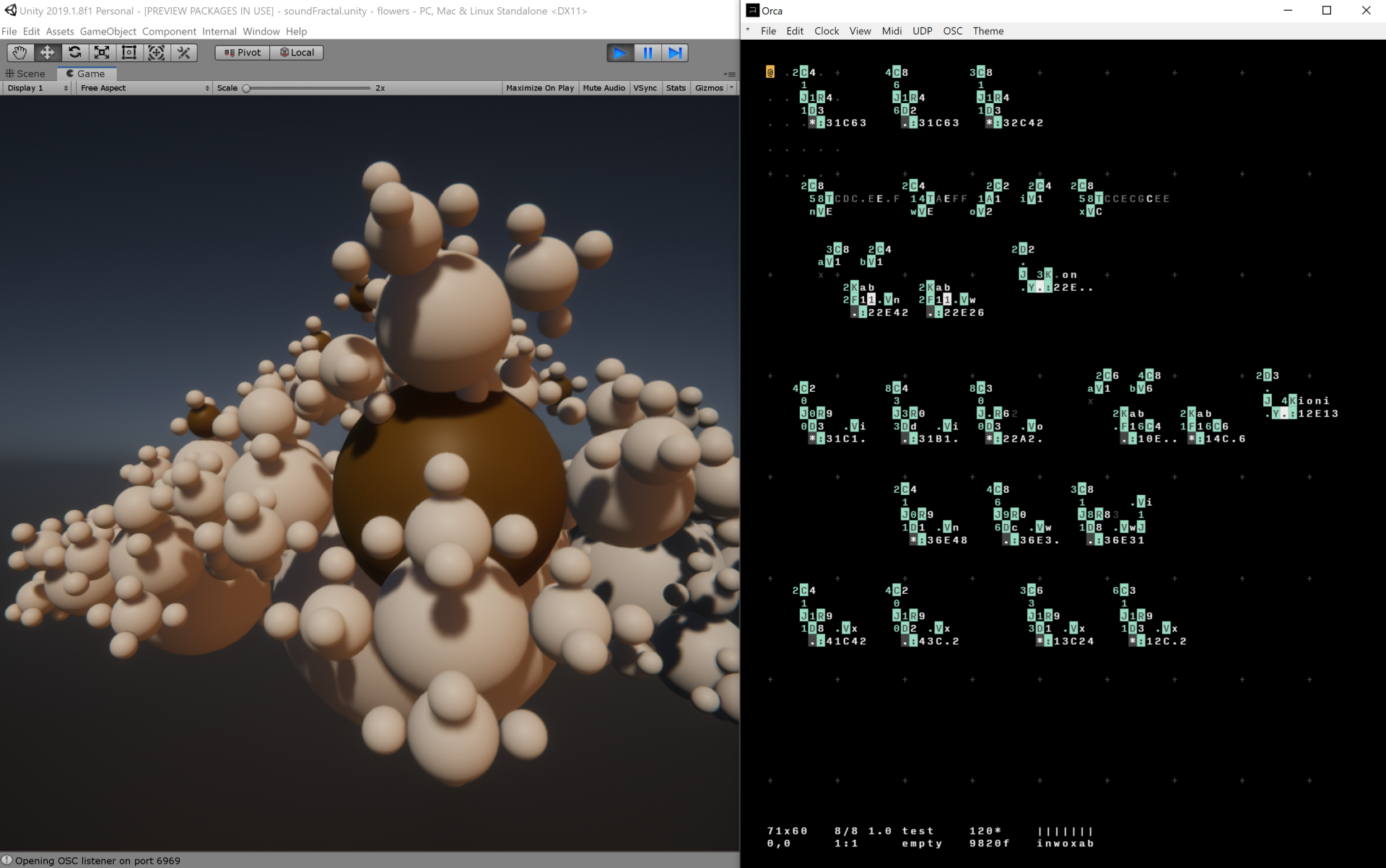Toggle Maximize On Play

(x=540, y=88)
